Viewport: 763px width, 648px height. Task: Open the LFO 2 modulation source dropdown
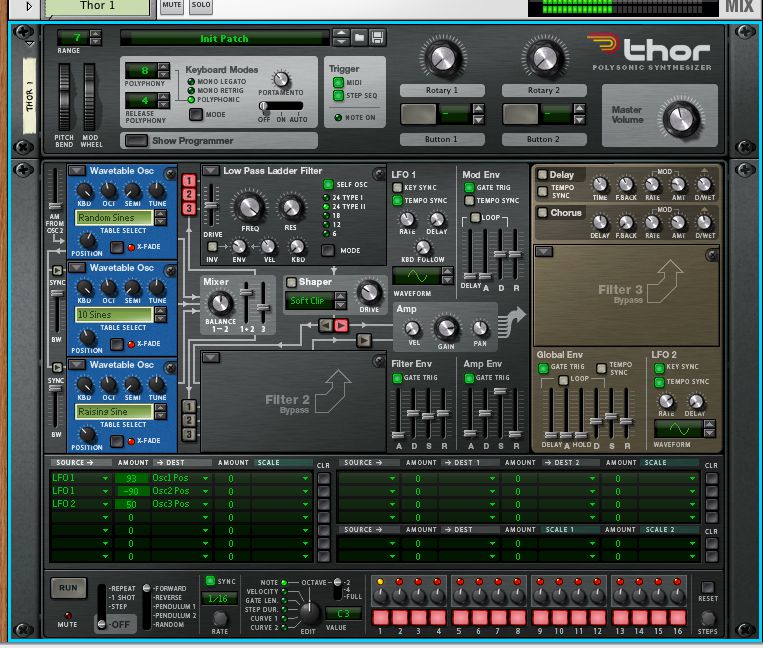[105, 504]
